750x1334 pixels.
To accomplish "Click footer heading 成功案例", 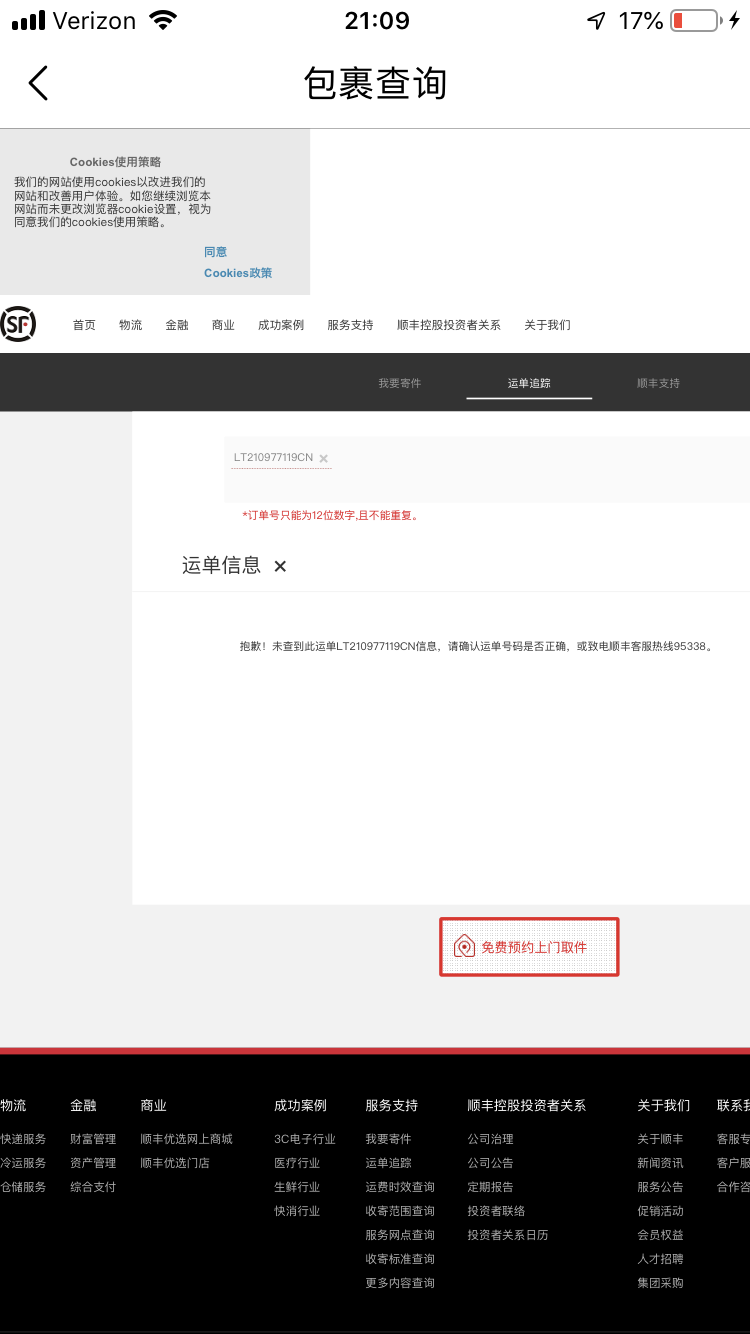I will point(300,1105).
